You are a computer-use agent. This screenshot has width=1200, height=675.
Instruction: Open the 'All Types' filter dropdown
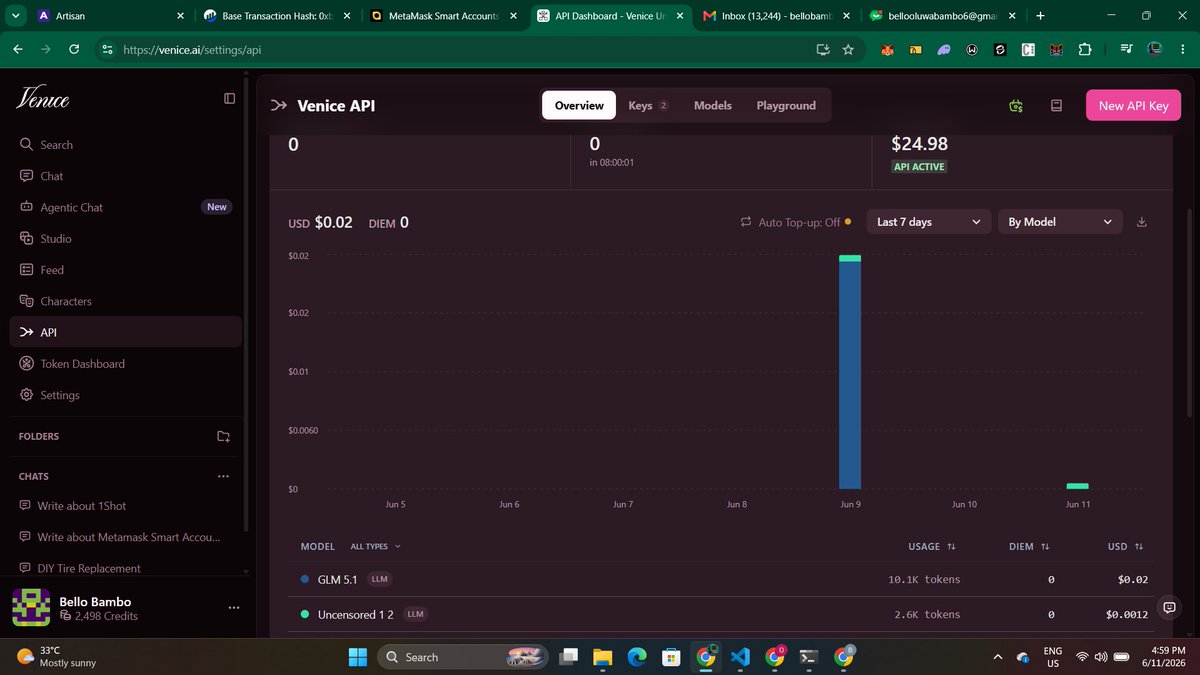[376, 546]
